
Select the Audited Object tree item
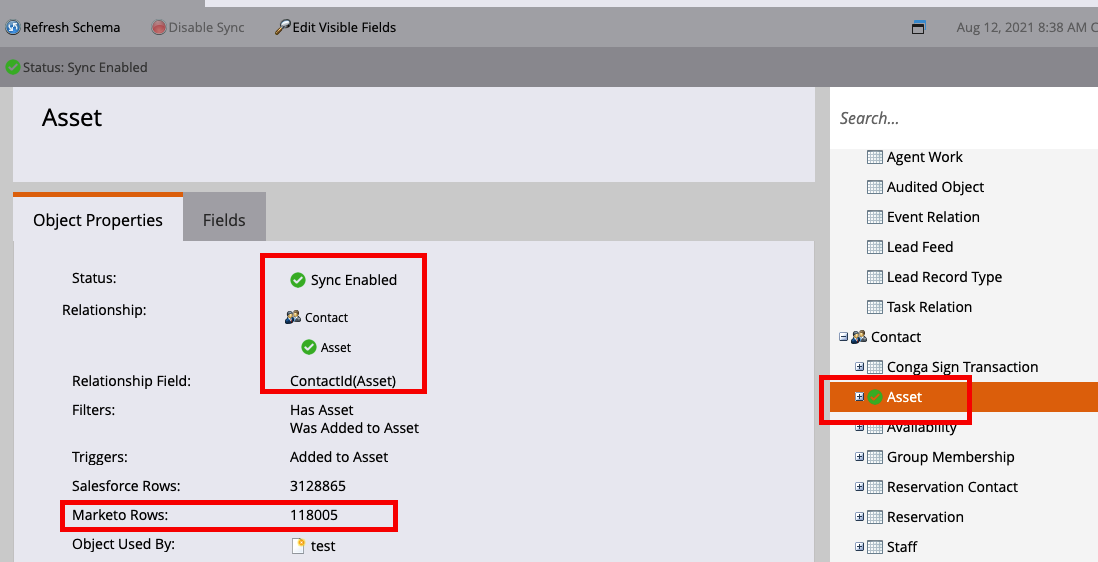pos(935,187)
